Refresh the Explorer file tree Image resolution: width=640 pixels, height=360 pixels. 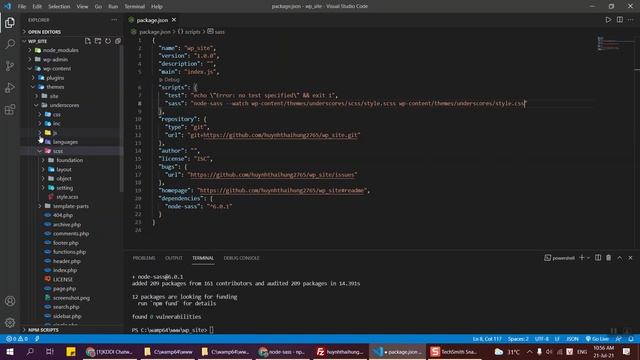108,41
